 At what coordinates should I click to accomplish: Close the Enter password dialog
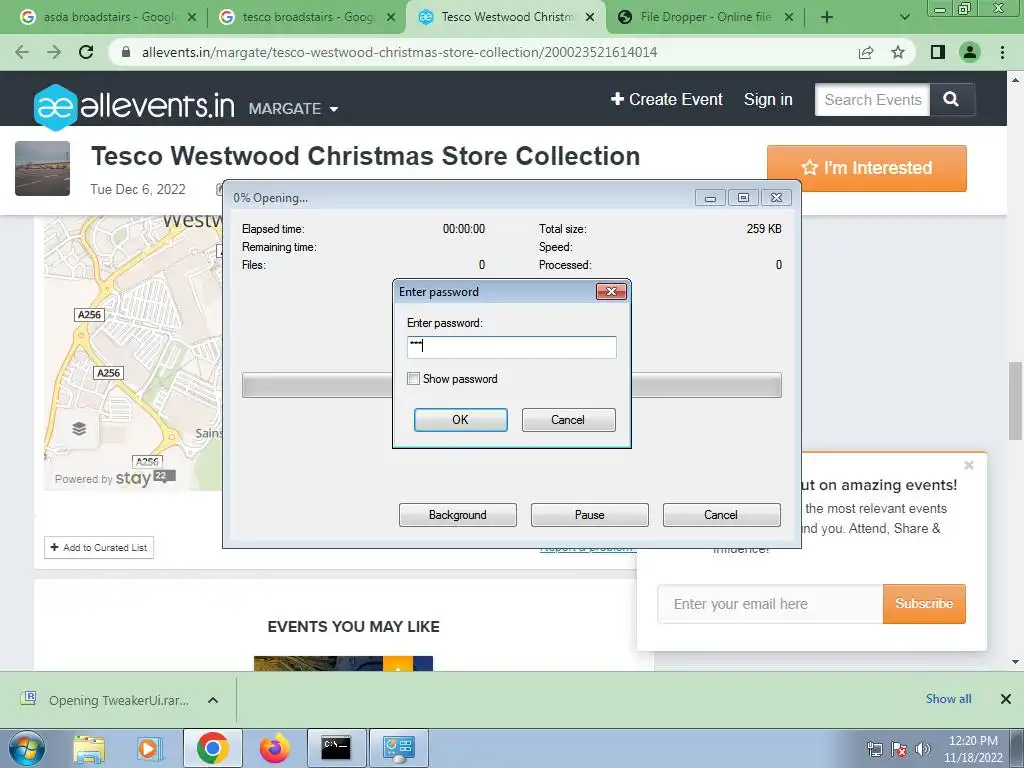click(x=611, y=291)
